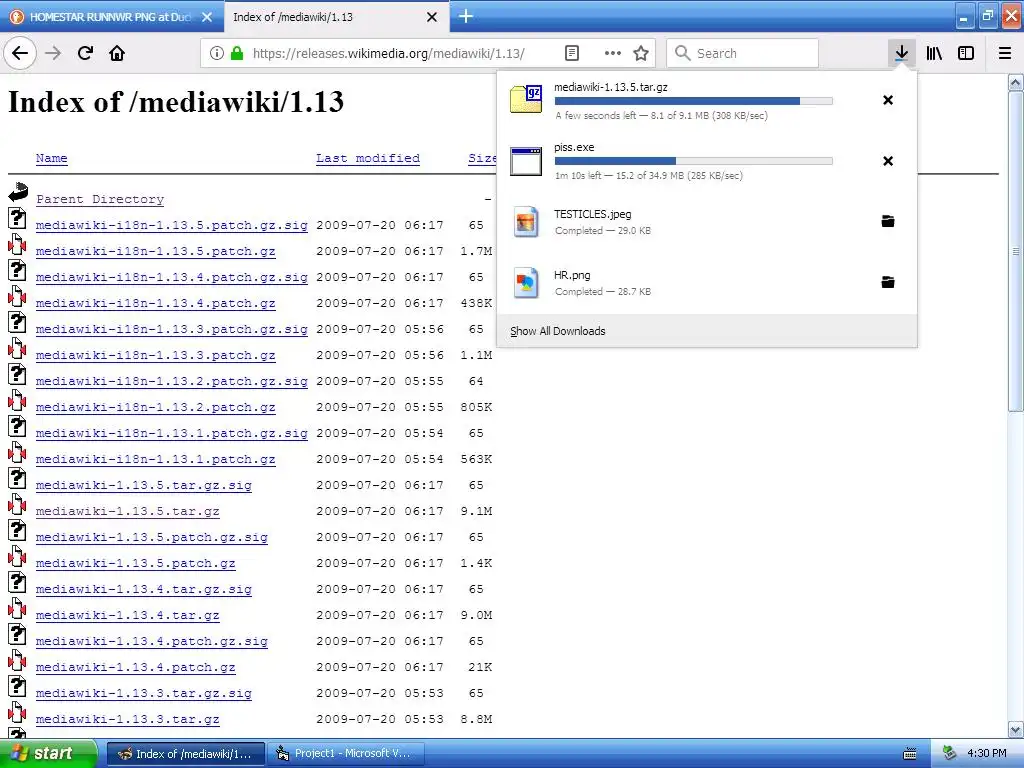Show All Downloads
Image resolution: width=1024 pixels, height=768 pixels.
click(558, 331)
